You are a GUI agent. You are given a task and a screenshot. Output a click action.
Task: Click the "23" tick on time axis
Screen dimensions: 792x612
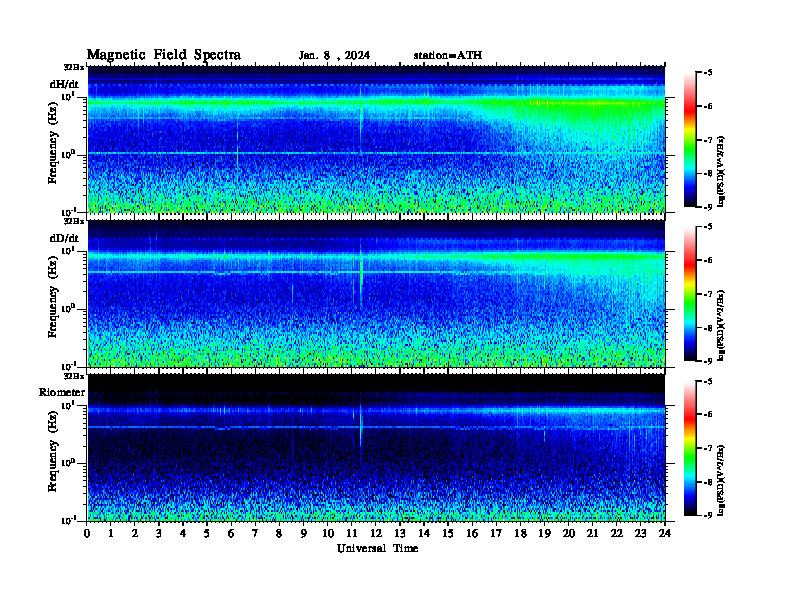[640, 533]
